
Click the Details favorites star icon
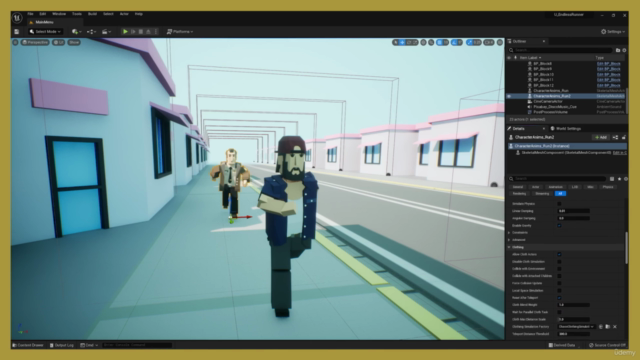point(619,179)
